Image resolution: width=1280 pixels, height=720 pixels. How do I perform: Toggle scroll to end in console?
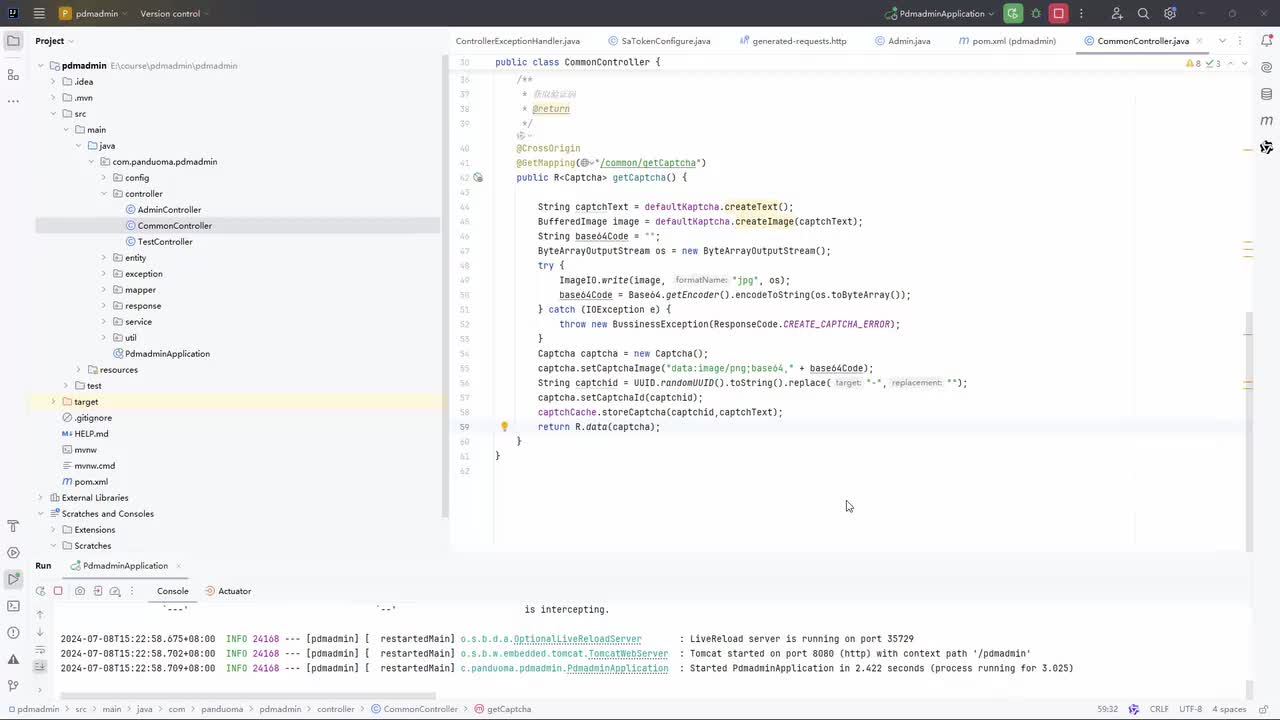tap(40, 667)
